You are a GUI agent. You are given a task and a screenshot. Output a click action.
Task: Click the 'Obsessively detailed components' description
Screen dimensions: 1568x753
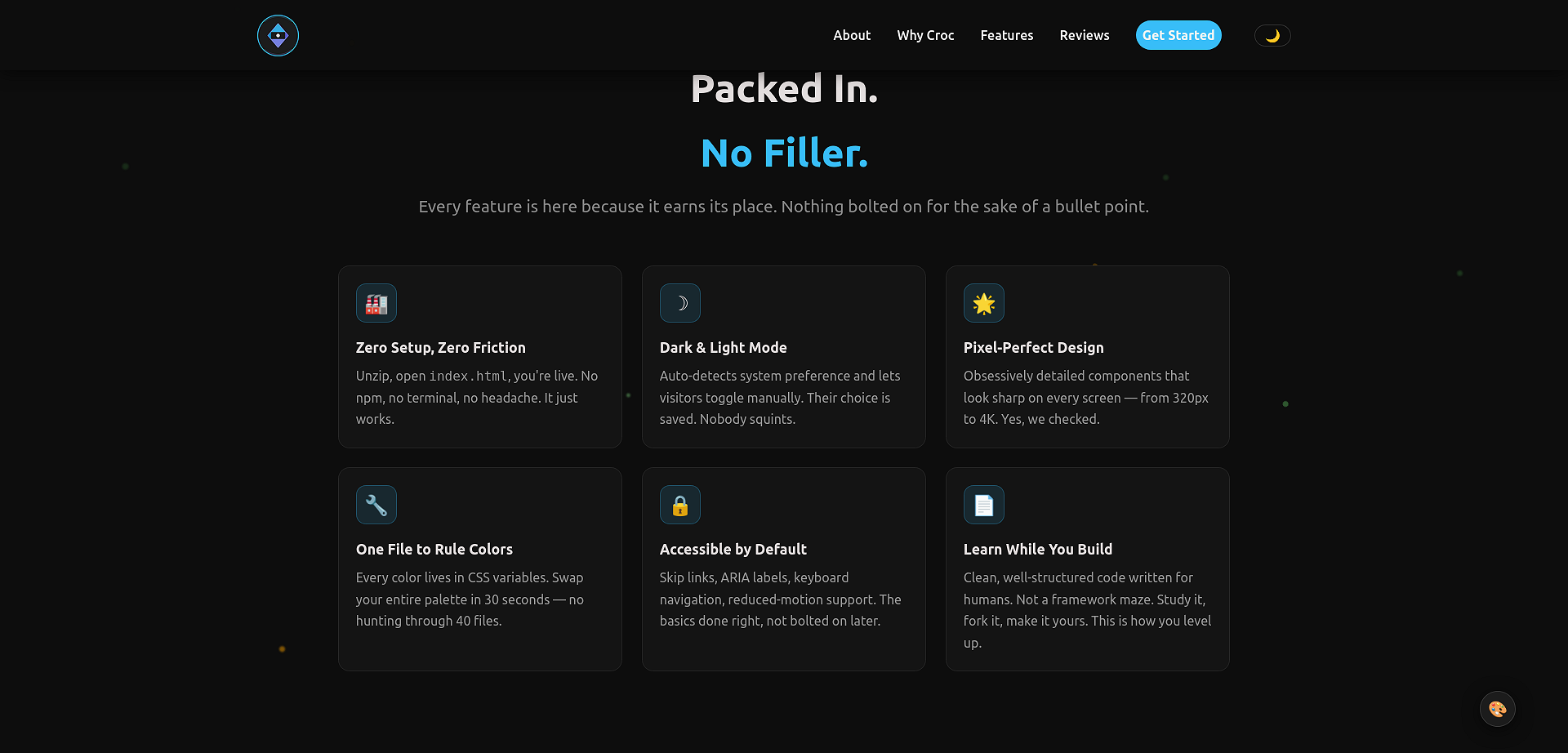click(x=1086, y=397)
